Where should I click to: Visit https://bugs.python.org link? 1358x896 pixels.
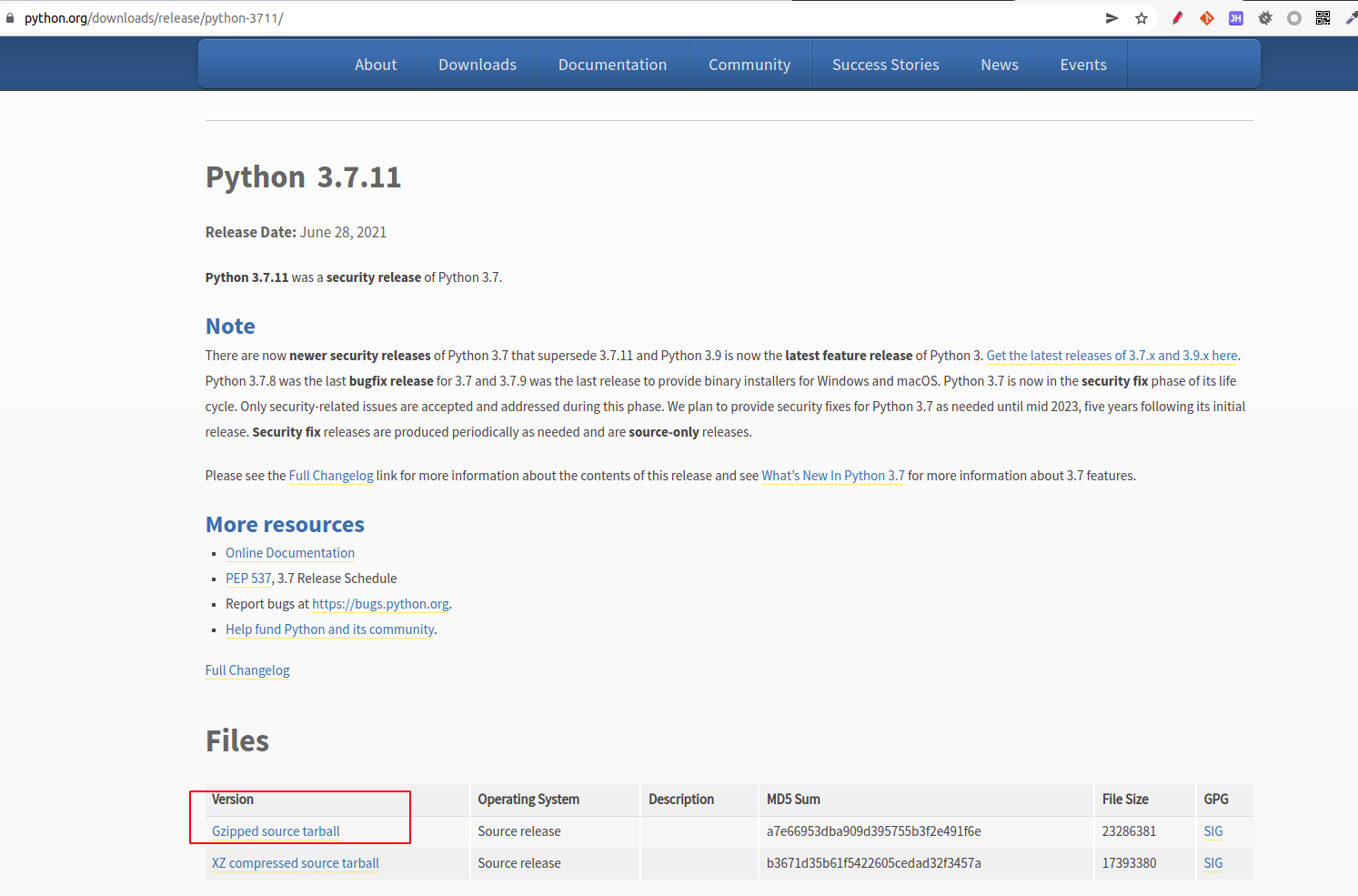pos(380,604)
